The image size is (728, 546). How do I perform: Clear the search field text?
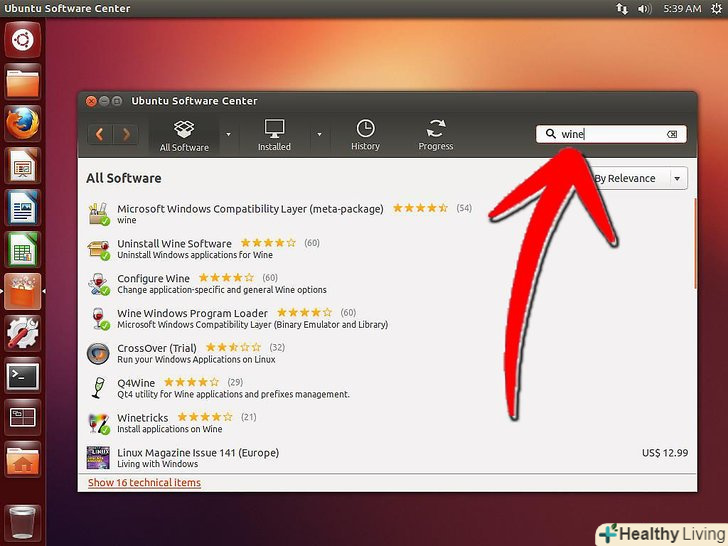(672, 134)
